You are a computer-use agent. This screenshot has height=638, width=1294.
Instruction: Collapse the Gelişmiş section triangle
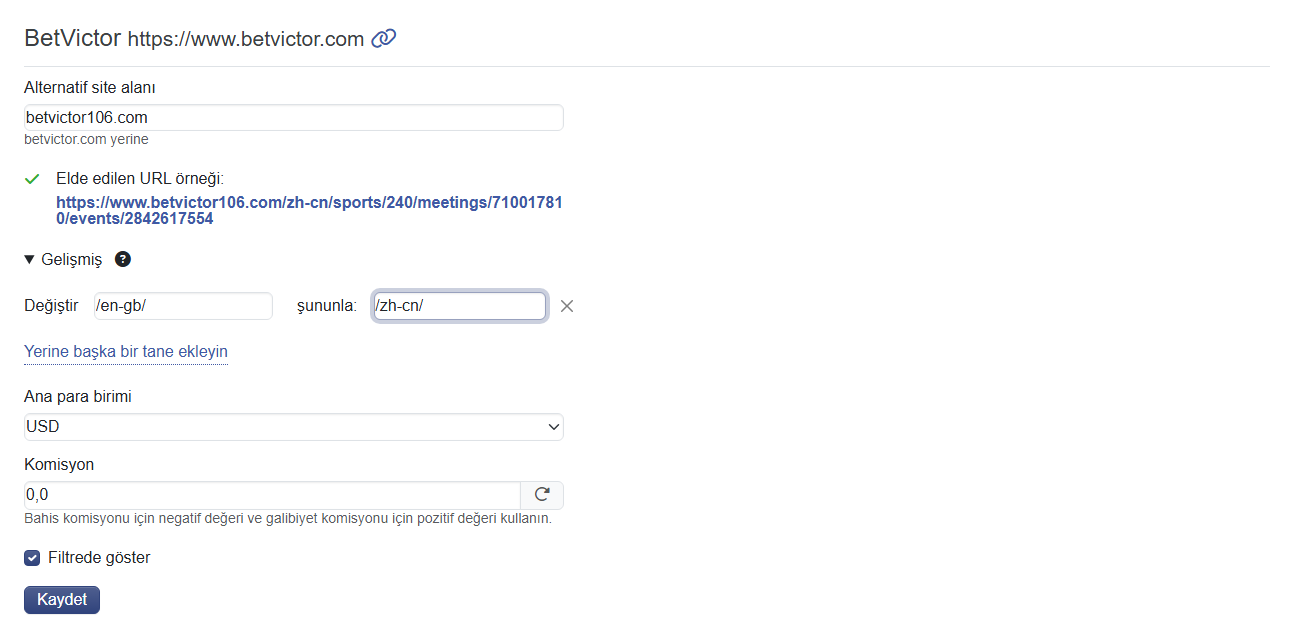29,259
